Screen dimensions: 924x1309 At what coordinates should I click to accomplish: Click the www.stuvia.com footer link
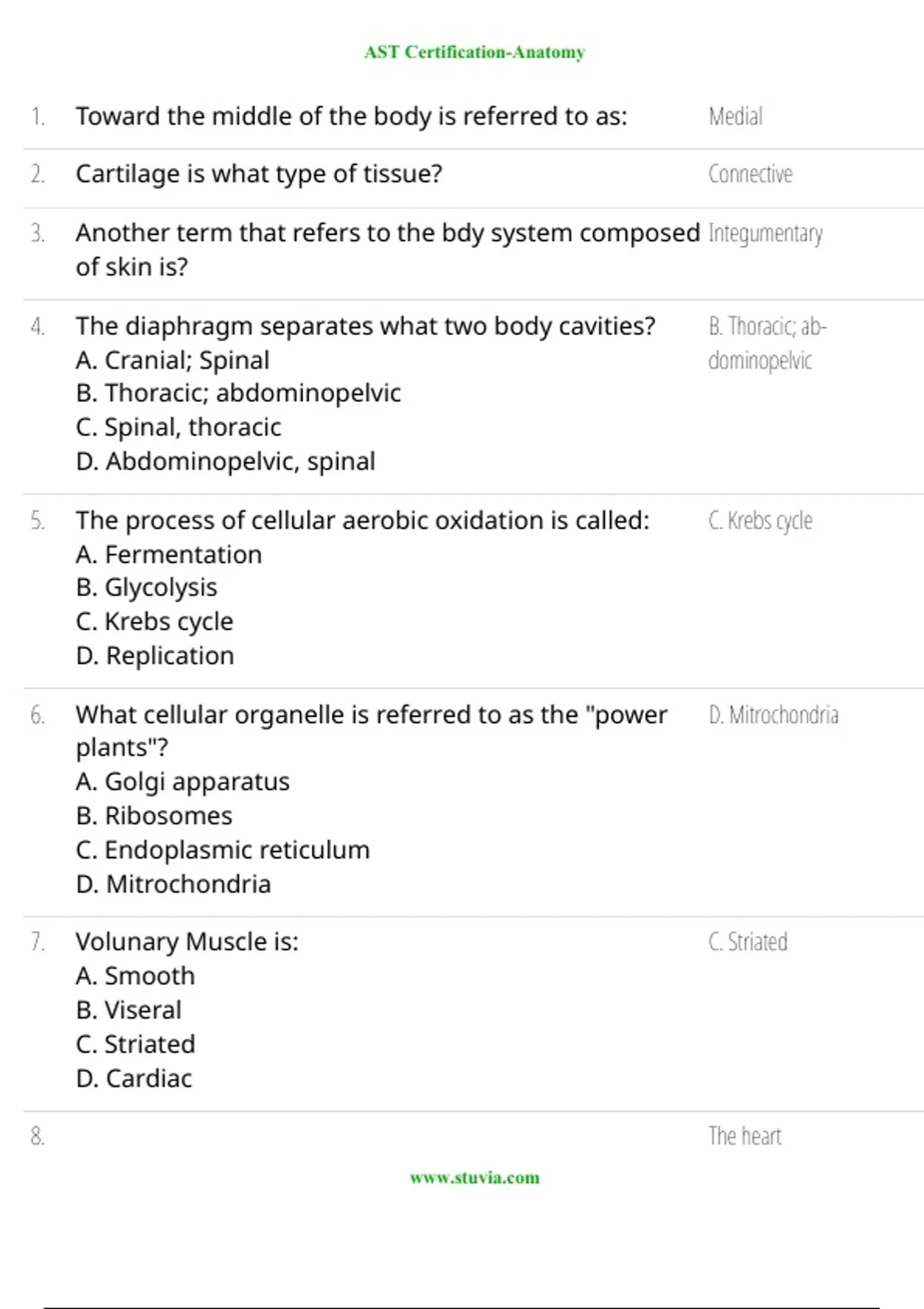click(474, 1177)
